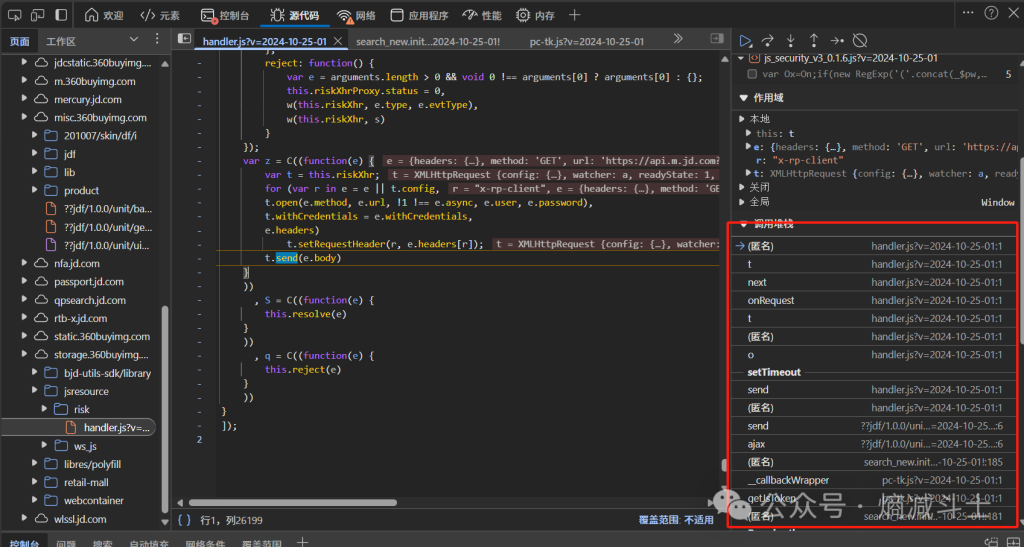Click the step out of function icon
The height and width of the screenshot is (547, 1024).
coord(813,41)
